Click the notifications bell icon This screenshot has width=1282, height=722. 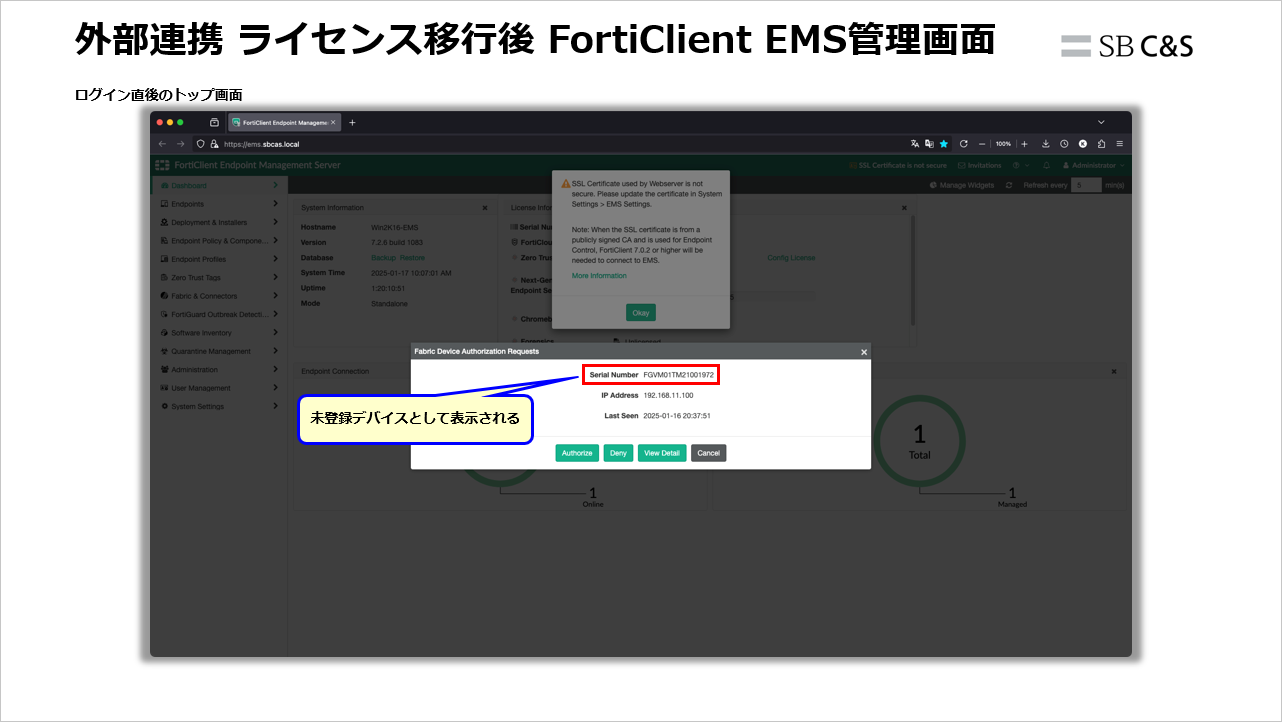point(1046,165)
